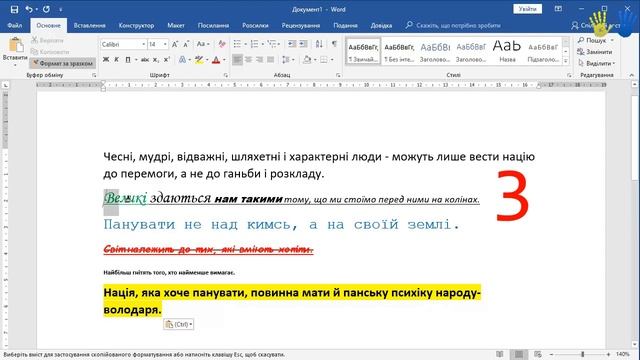Viewport: 640px width, 360px height.
Task: Click the numbered list icon
Action: pyautogui.click(x=254, y=44)
